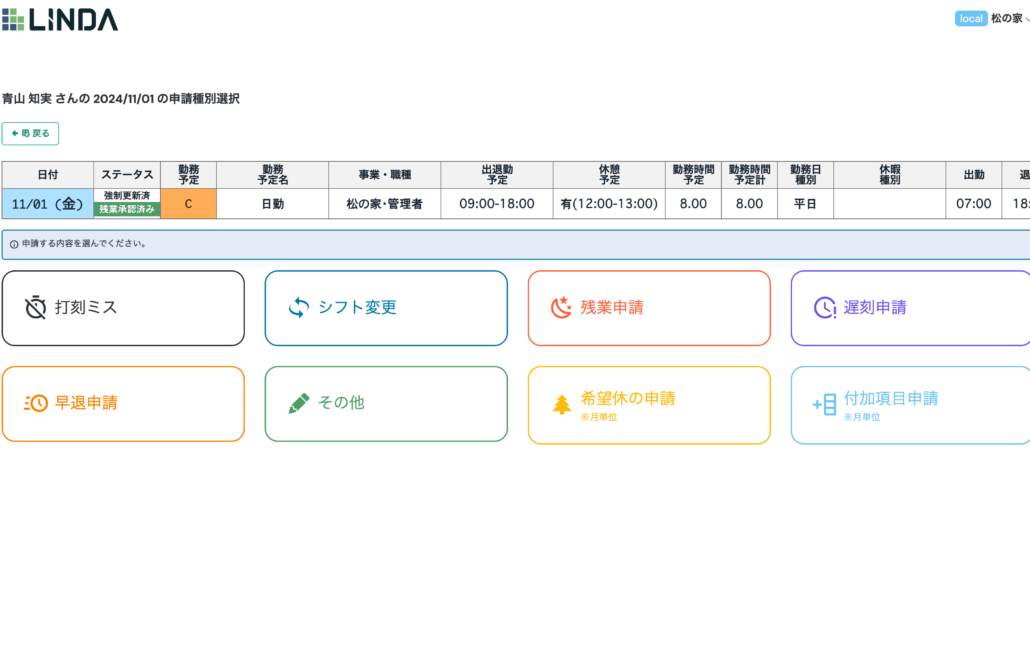
Task: Click the clock icon for 遅刻申請
Action: click(x=824, y=307)
